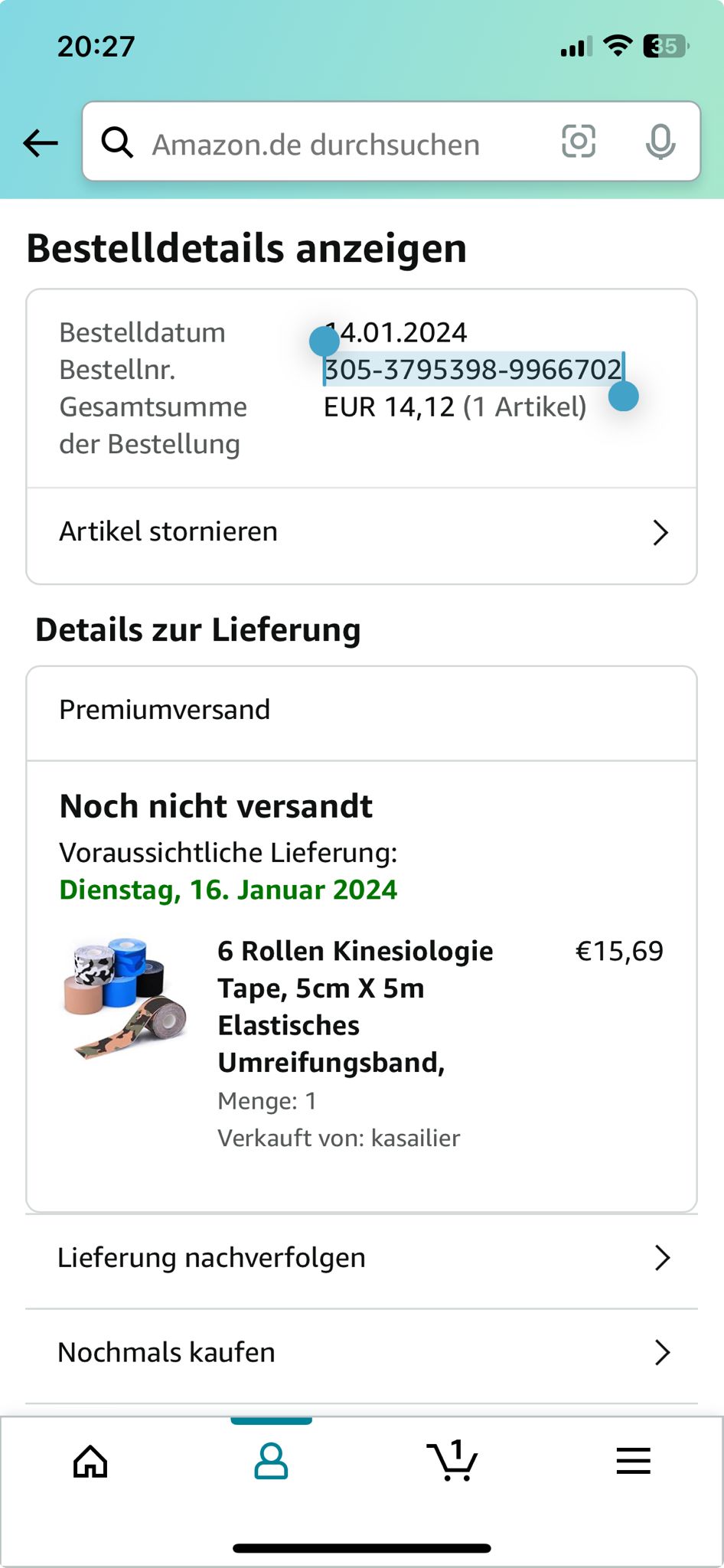The image size is (724, 1568).
Task: Go to the Home tab
Action: [x=90, y=1461]
